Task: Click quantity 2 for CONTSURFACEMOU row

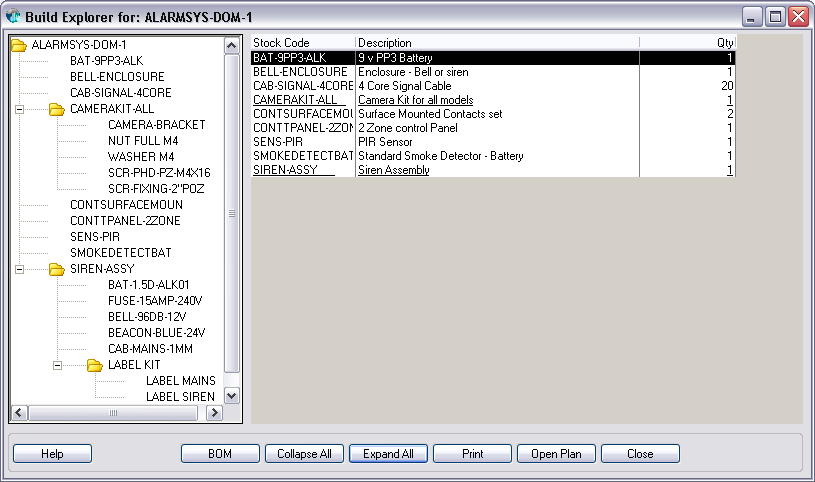Action: 730,114
